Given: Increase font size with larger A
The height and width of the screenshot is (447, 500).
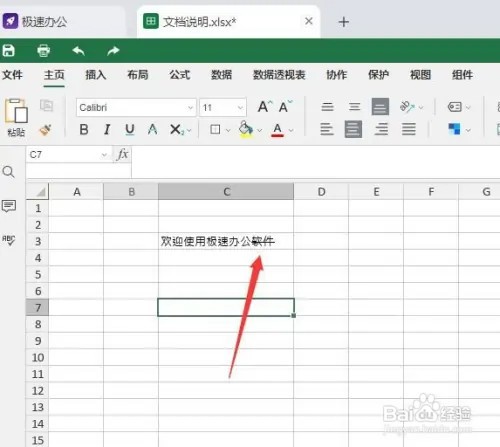Looking at the screenshot, I should (x=265, y=107).
